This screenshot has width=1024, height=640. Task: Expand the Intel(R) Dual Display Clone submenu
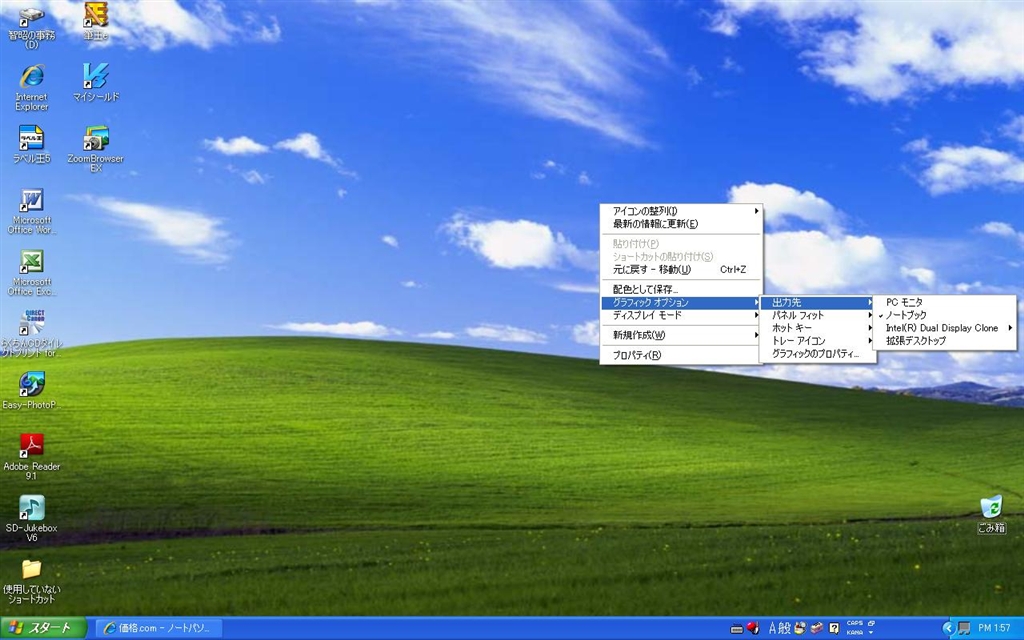point(944,328)
